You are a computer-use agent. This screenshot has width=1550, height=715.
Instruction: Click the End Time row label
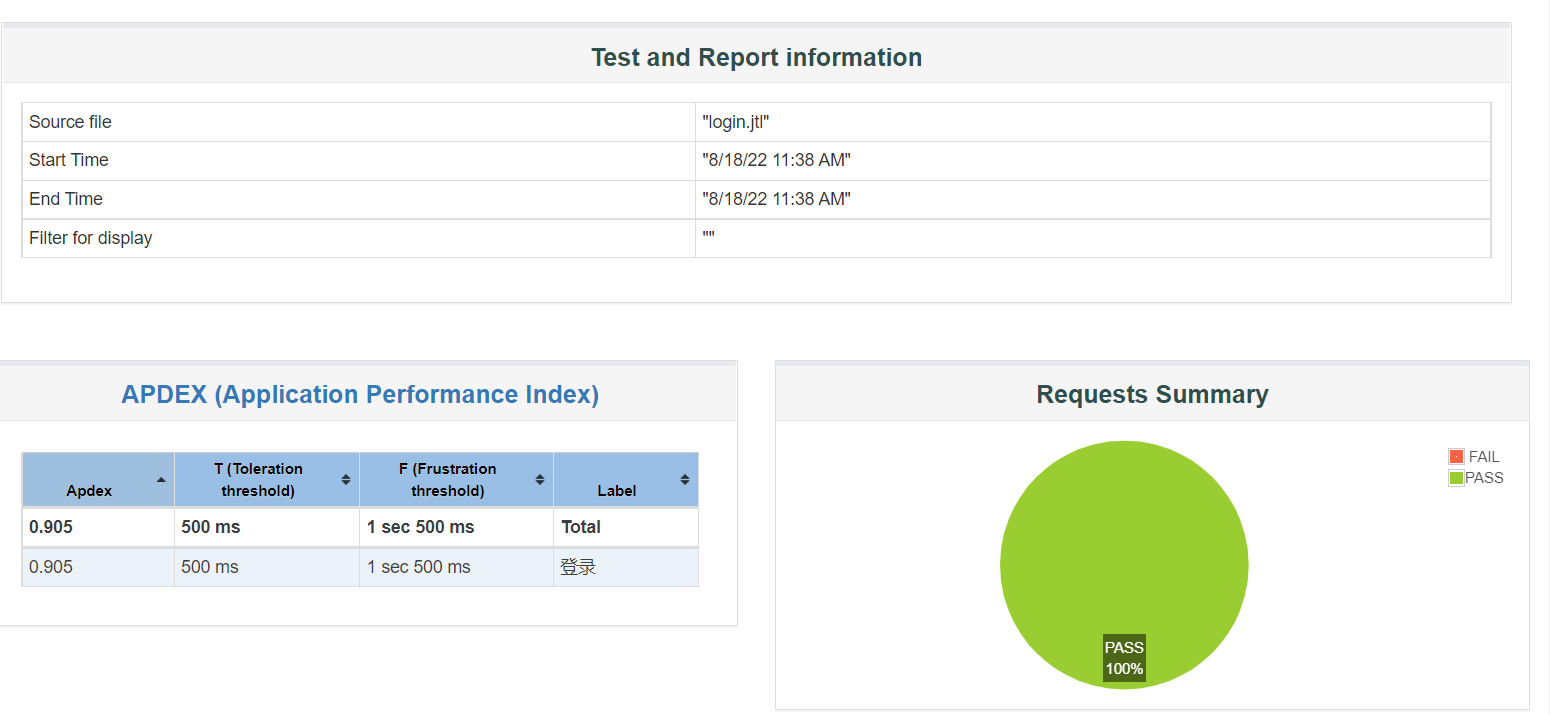click(x=66, y=199)
